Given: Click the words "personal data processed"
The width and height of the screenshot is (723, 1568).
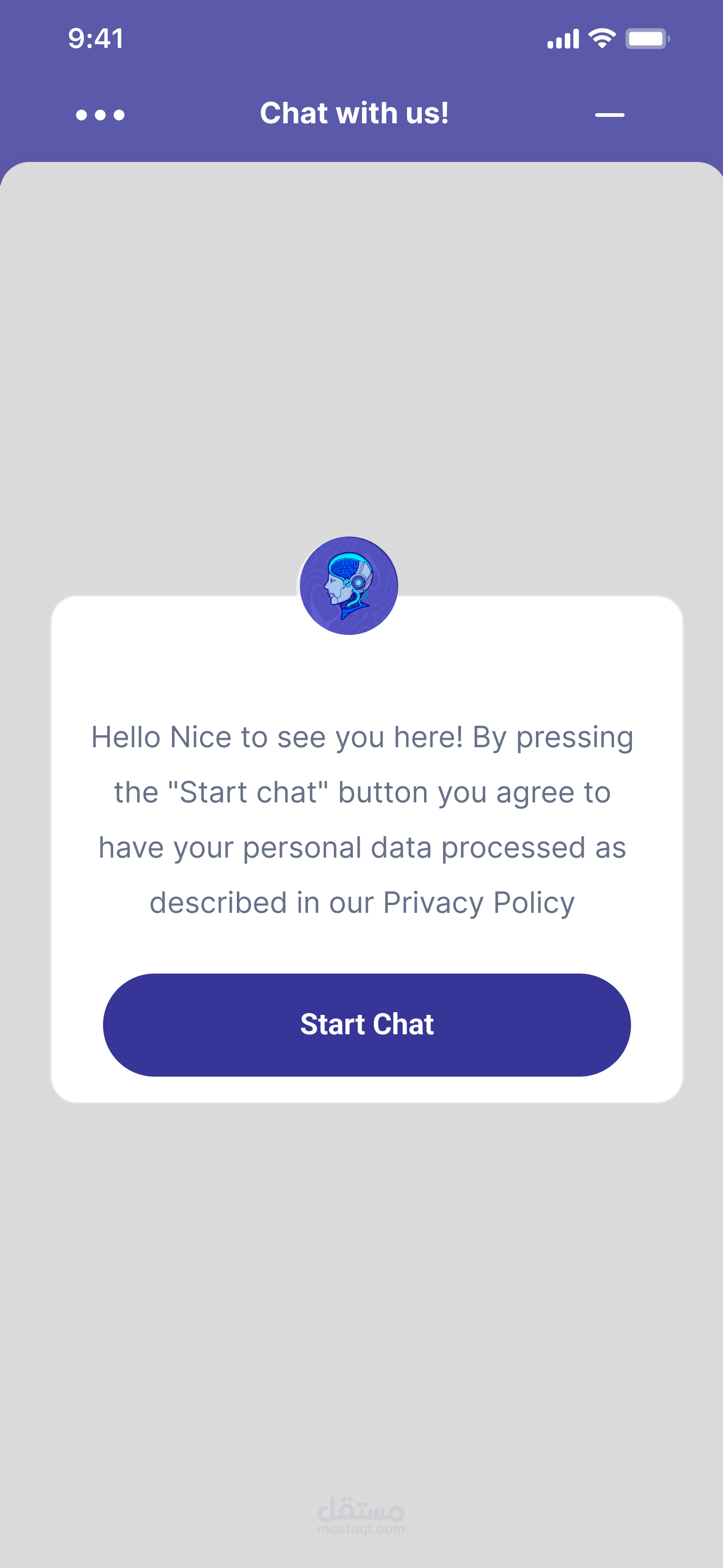Looking at the screenshot, I should click(413, 848).
